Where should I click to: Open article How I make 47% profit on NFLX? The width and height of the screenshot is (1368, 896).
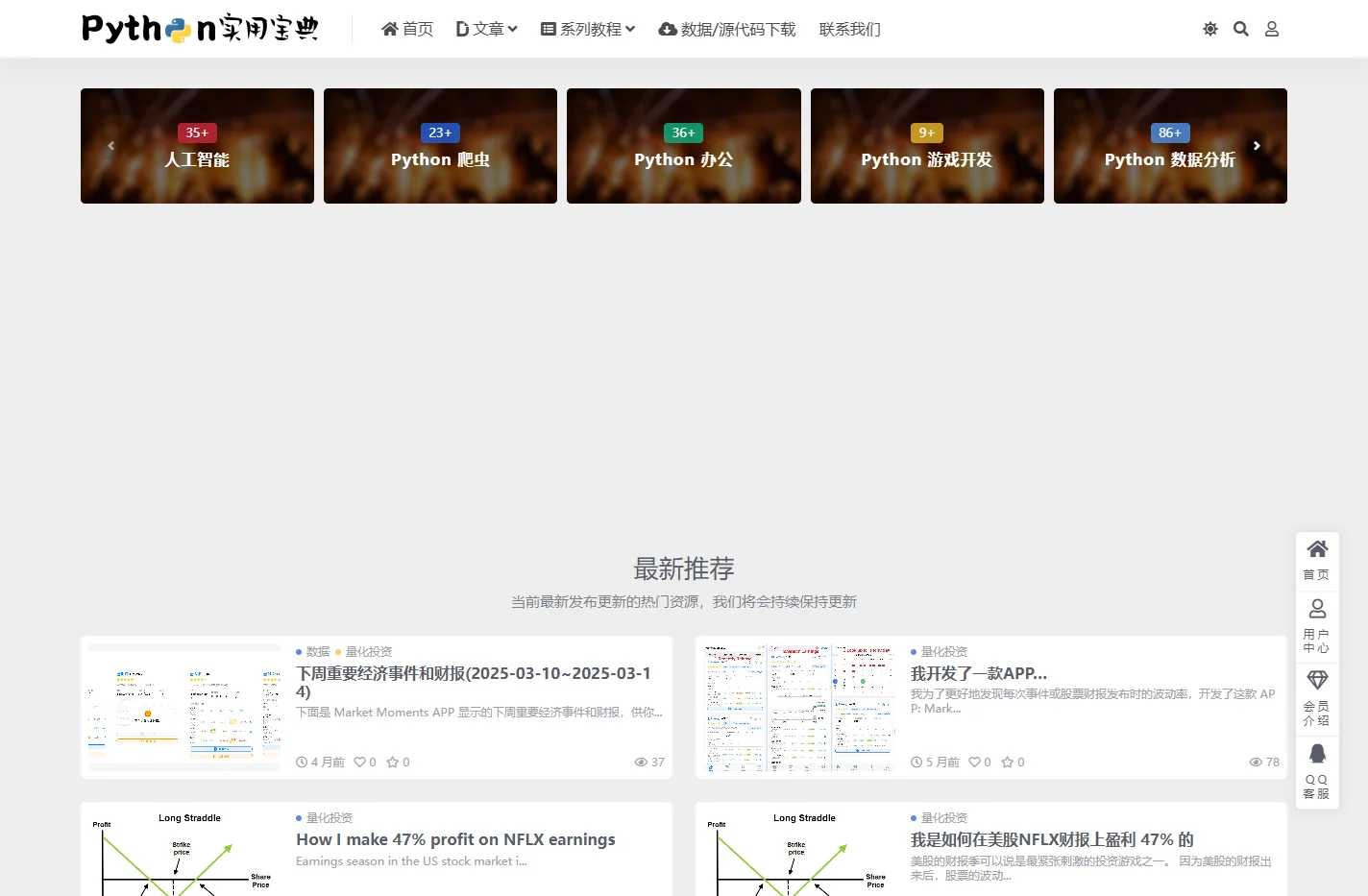455,839
